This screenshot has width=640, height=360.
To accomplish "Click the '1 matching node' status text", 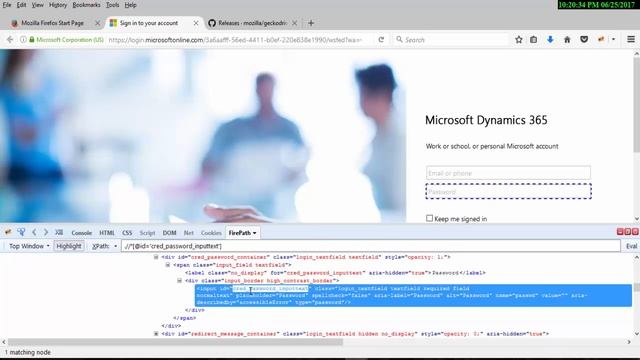I will [x=28, y=352].
